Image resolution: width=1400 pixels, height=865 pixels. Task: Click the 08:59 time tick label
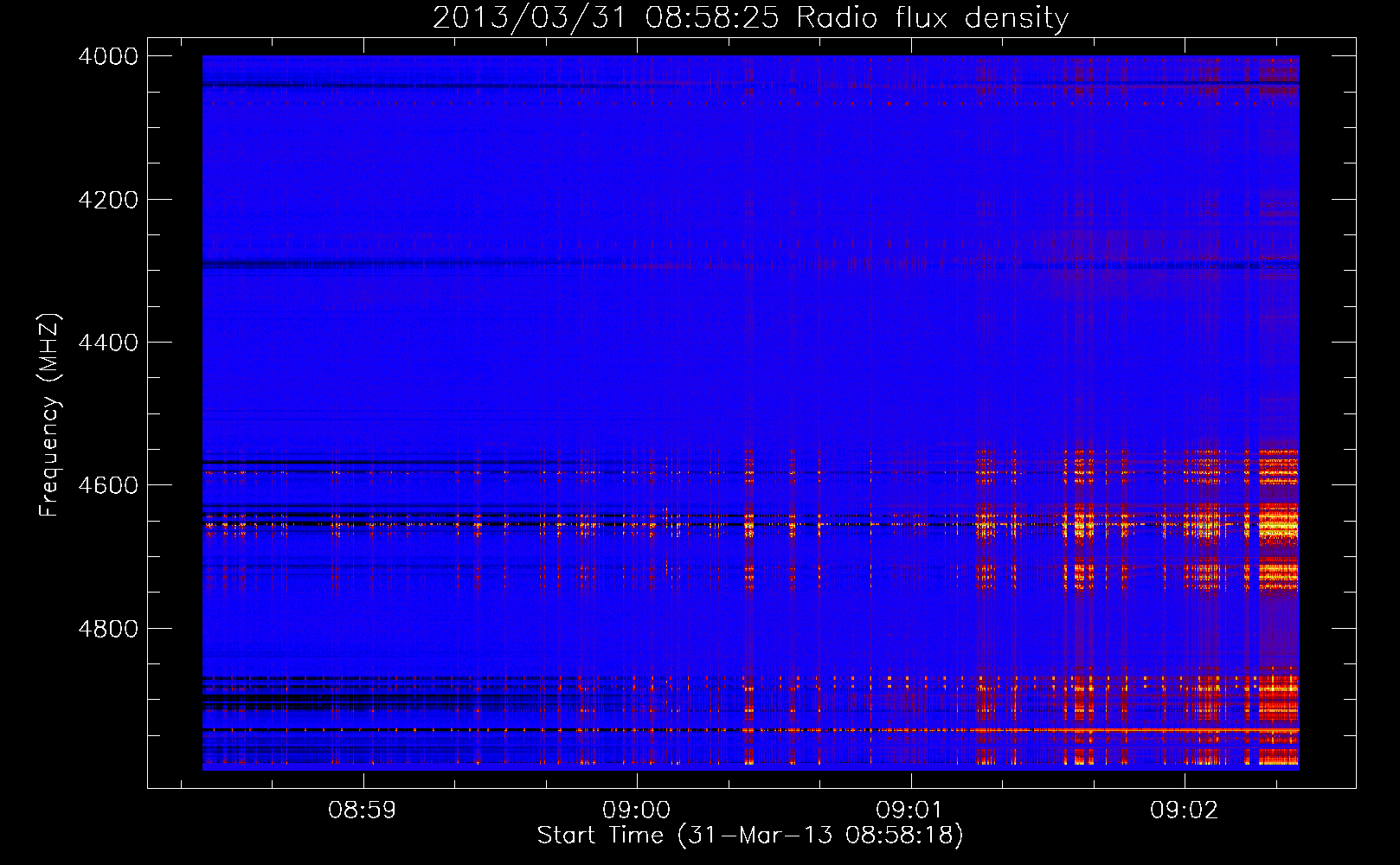click(363, 811)
